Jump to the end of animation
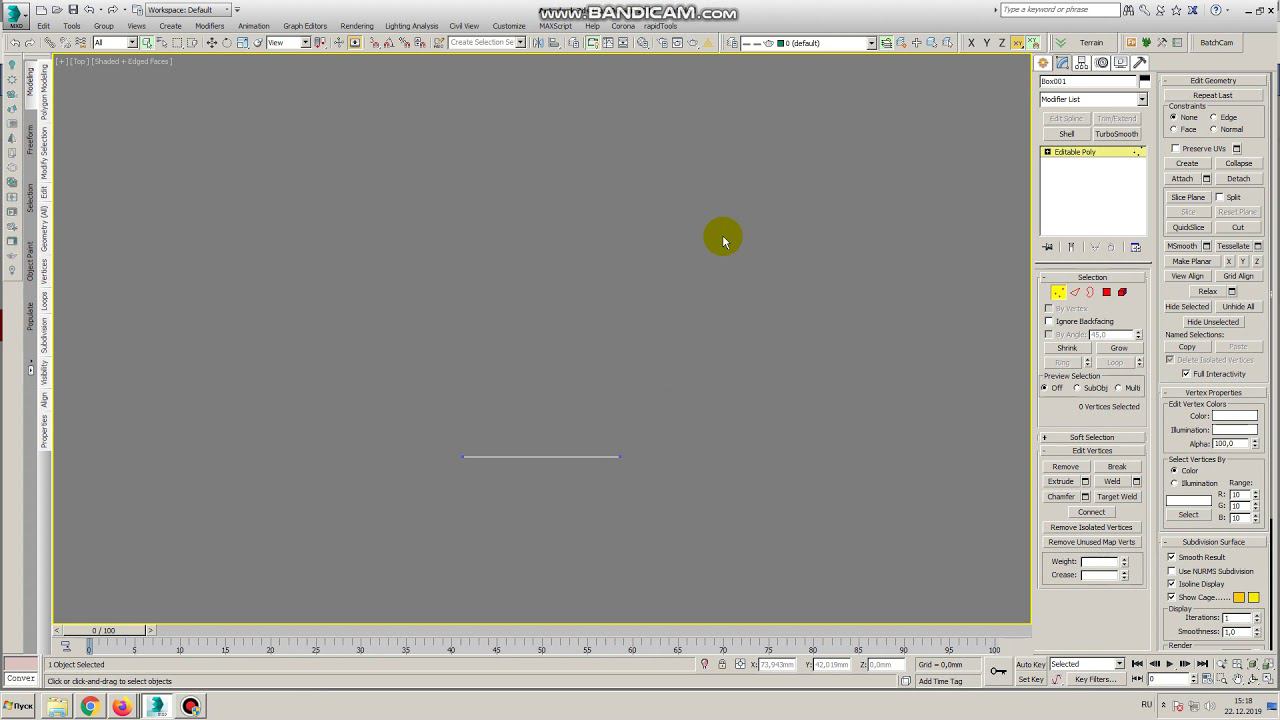The width and height of the screenshot is (1280, 720). [1202, 664]
